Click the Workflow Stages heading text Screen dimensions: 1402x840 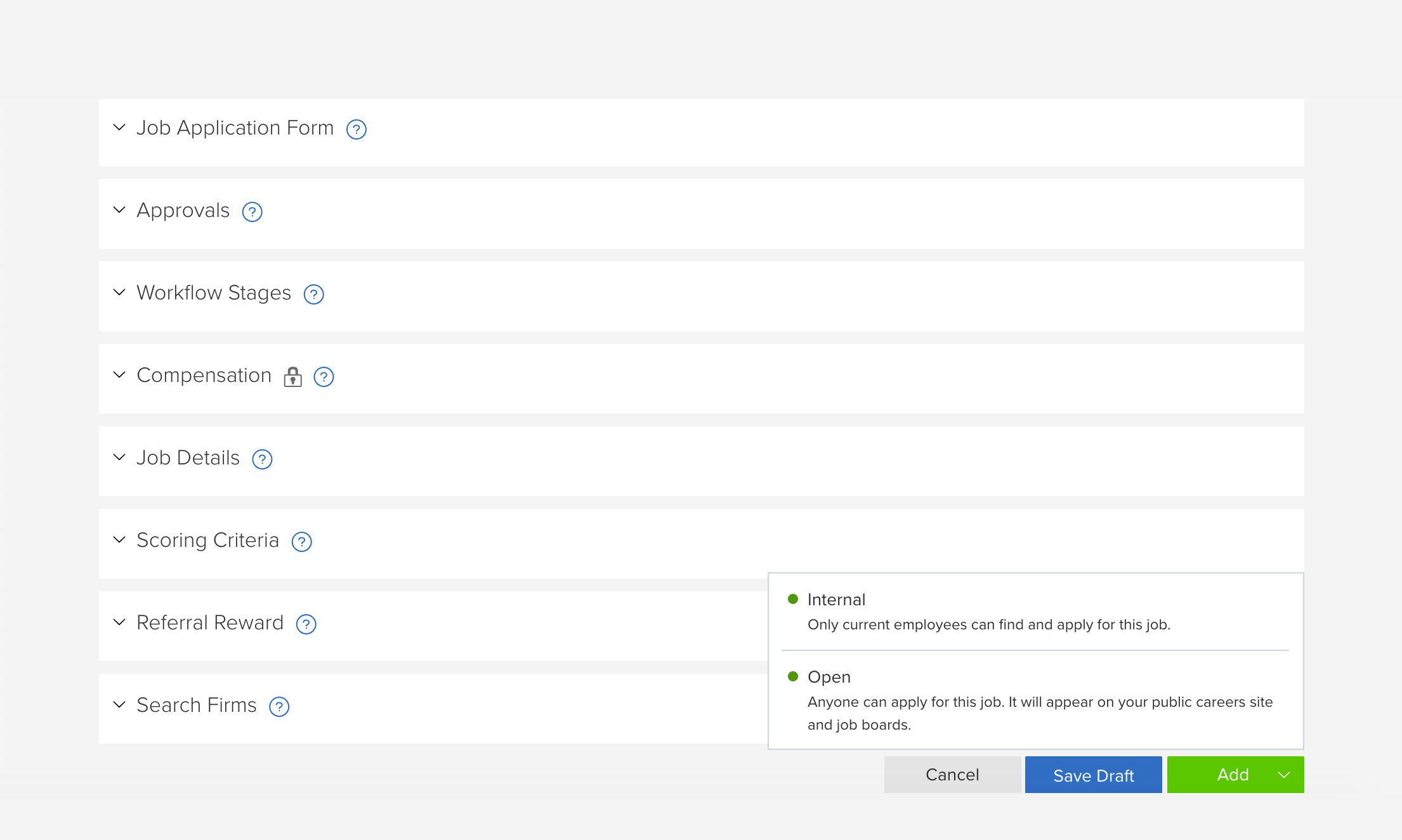click(x=214, y=293)
